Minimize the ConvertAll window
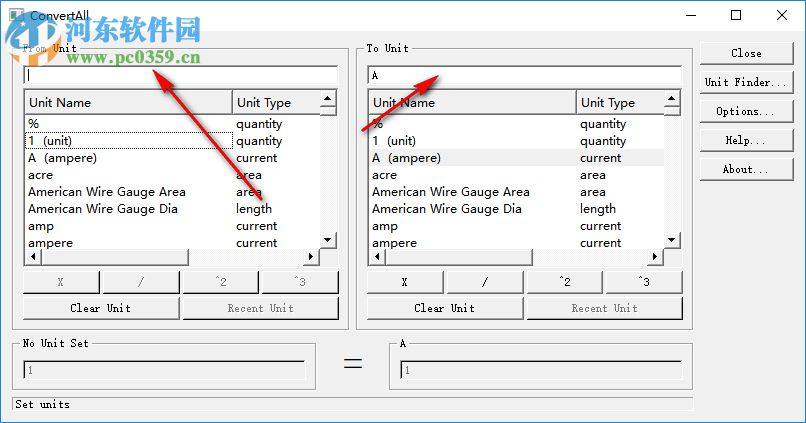Image resolution: width=806 pixels, height=423 pixels. tap(691, 15)
